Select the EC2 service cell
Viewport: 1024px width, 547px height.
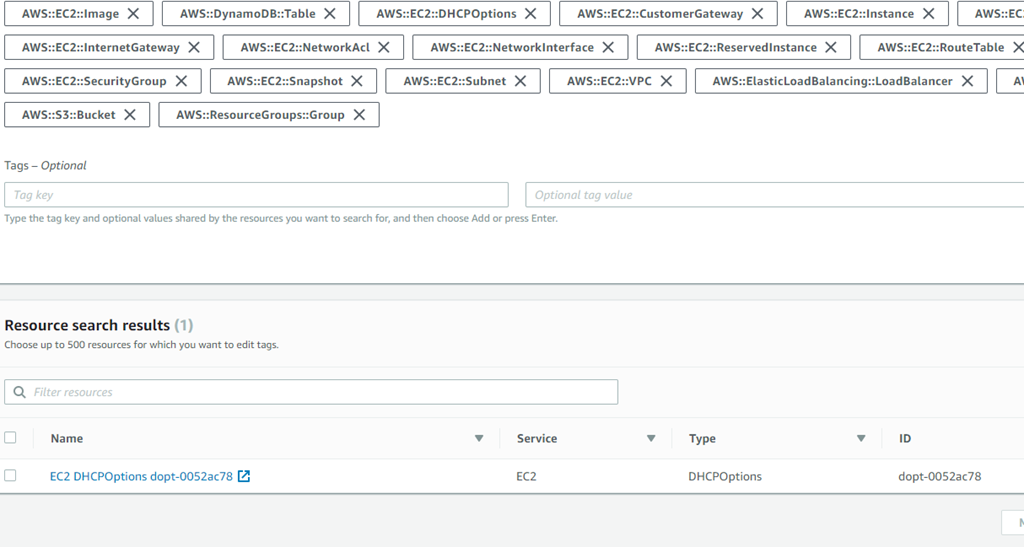[x=526, y=477]
